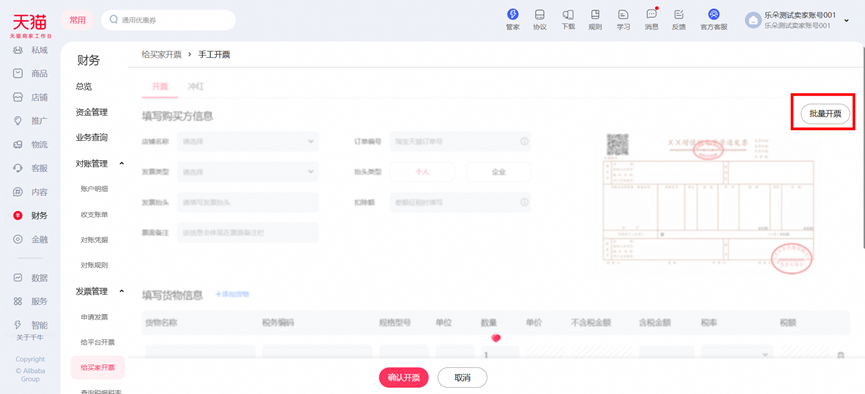865x394 pixels.
Task: Click the 订单编号 input field
Action: 460,141
